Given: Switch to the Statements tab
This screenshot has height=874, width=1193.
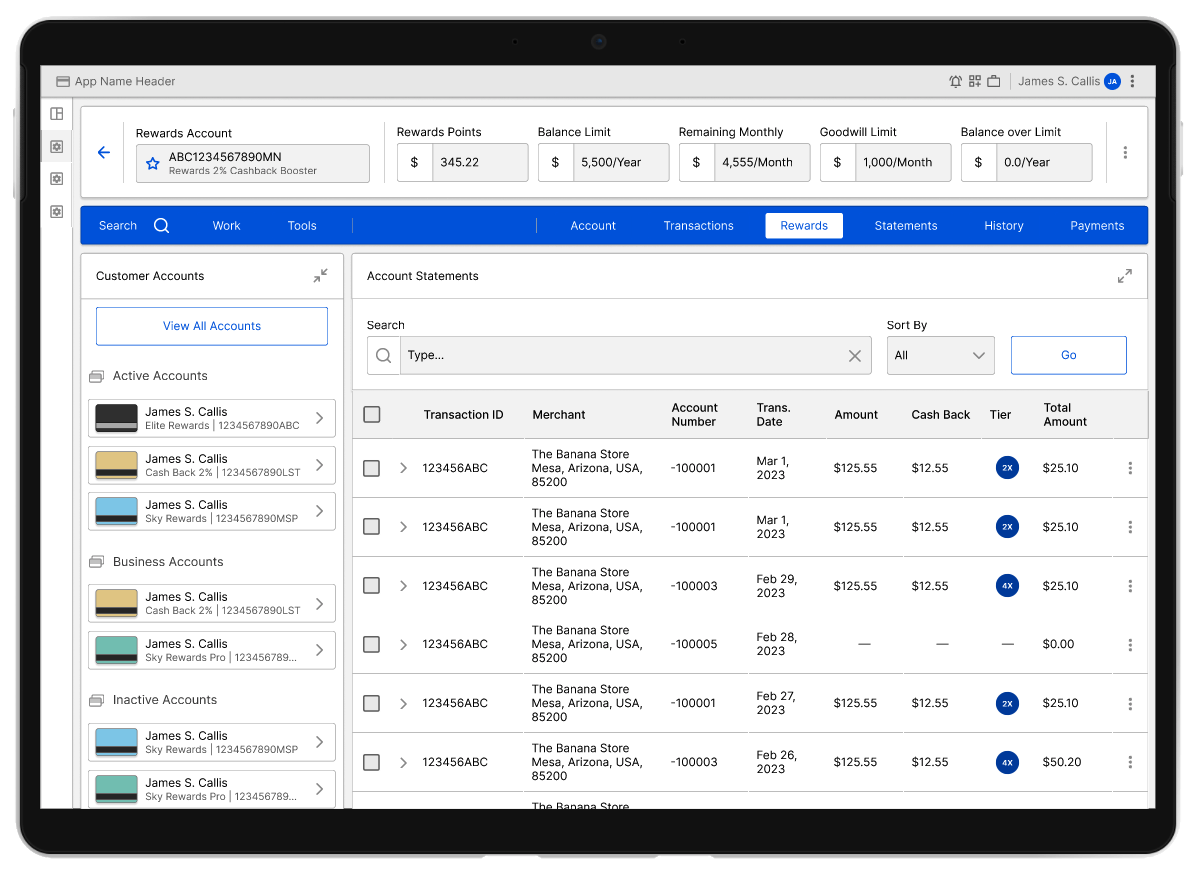Looking at the screenshot, I should coord(905,226).
